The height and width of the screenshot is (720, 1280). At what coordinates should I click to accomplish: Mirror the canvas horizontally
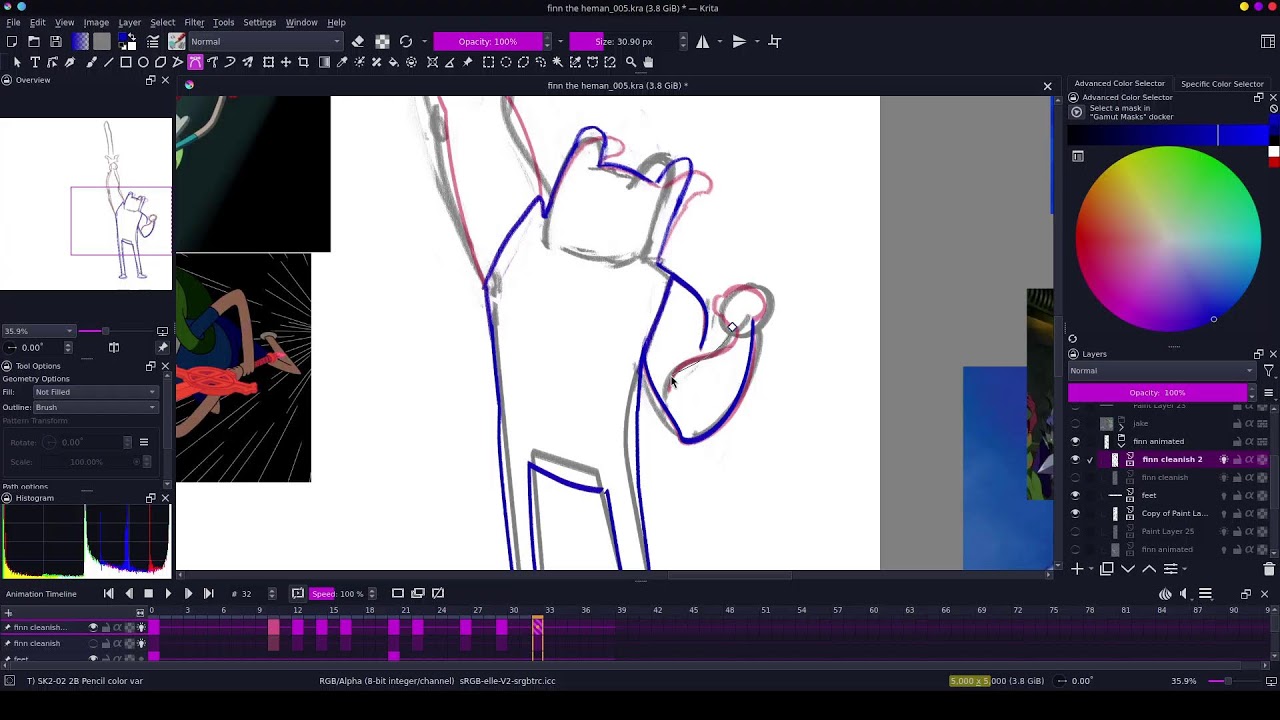pyautogui.click(x=703, y=41)
